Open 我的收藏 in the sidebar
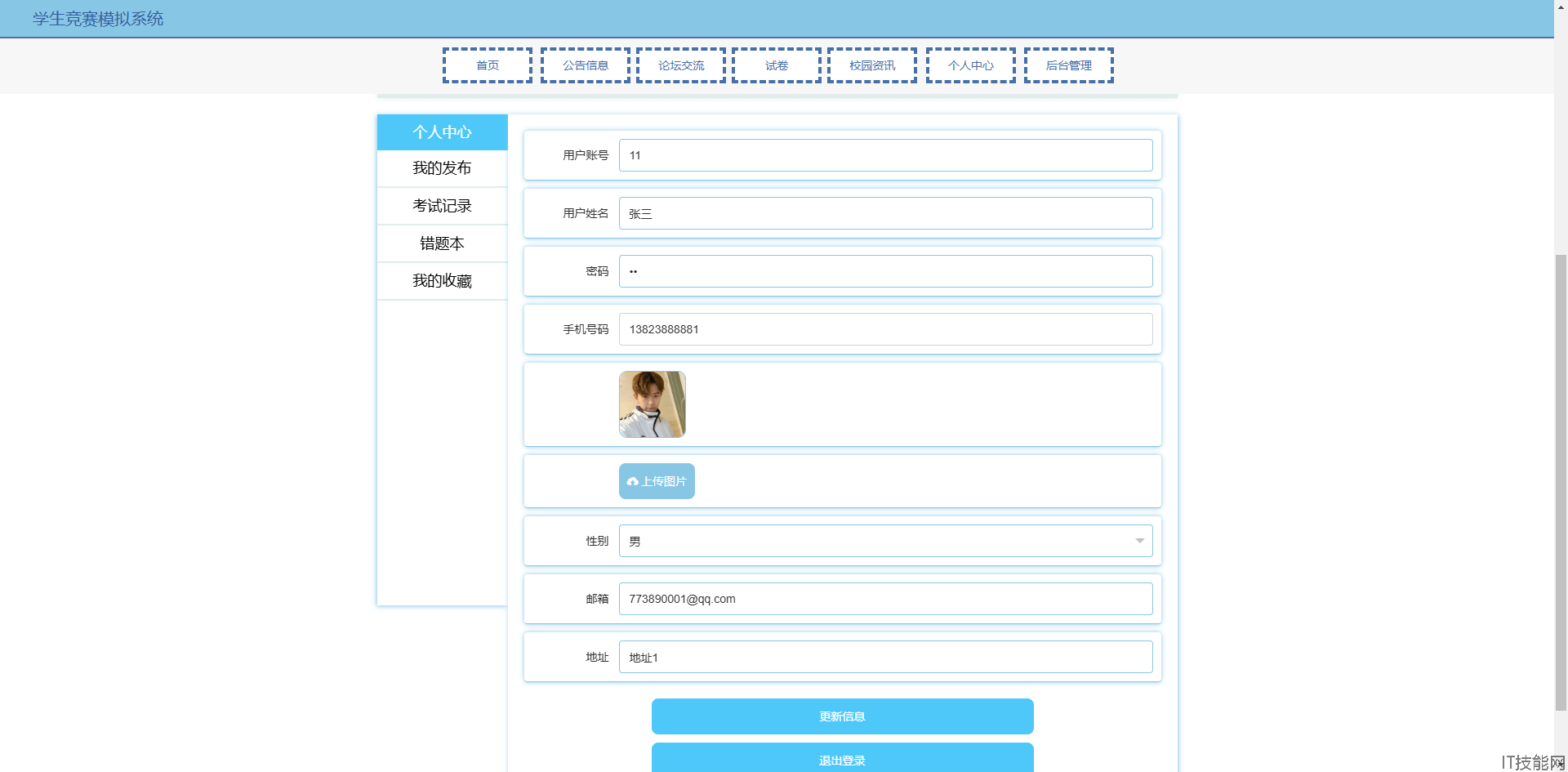 pyautogui.click(x=442, y=281)
